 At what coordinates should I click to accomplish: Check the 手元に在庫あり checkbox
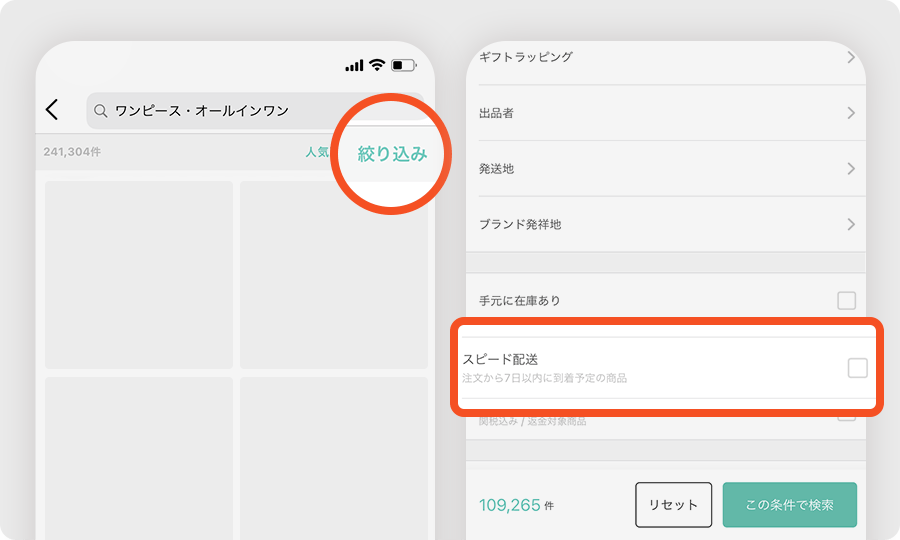[x=847, y=300]
